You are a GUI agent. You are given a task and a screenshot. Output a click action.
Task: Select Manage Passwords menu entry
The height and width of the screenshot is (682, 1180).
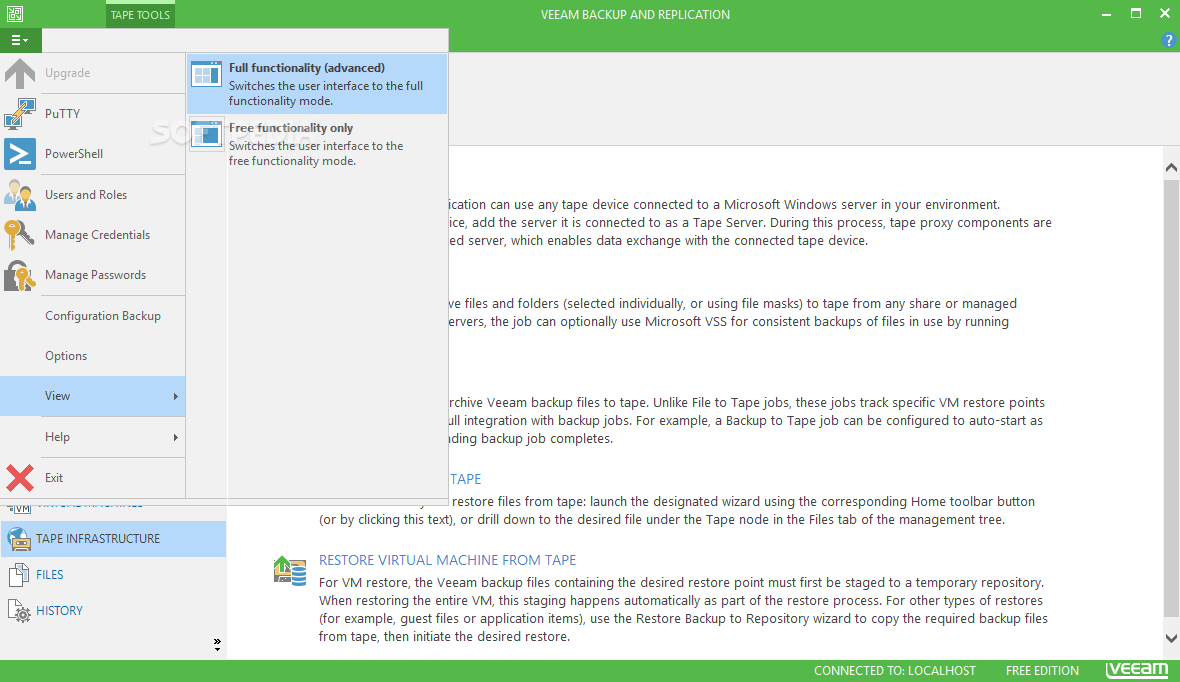[93, 275]
